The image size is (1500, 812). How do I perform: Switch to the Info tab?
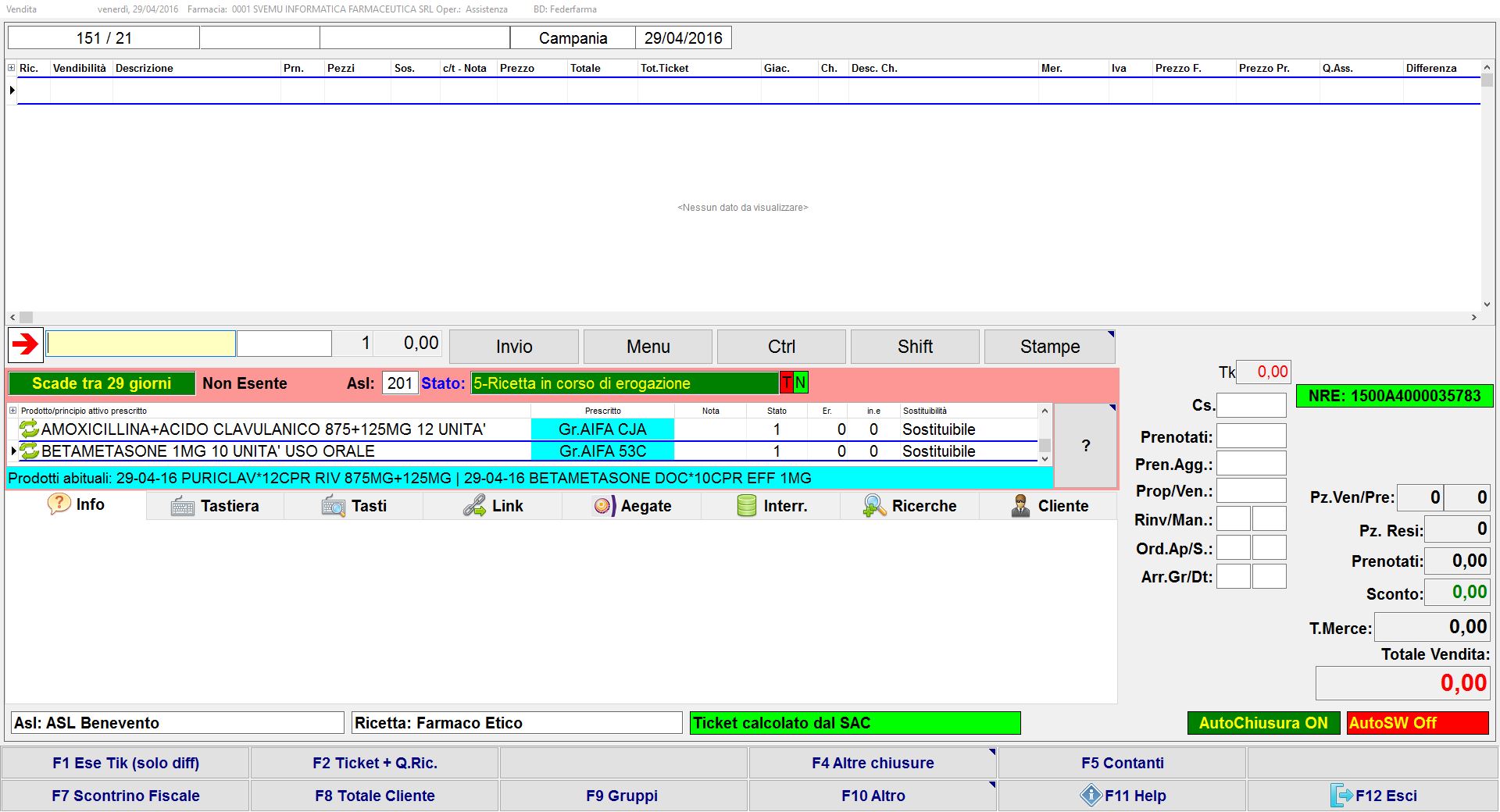pos(76,504)
